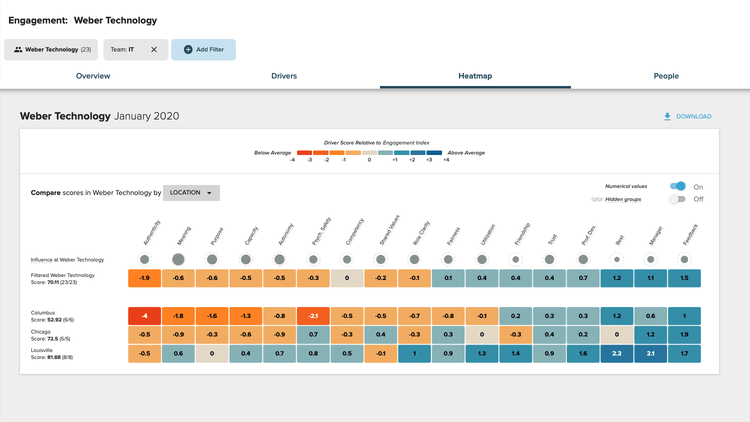This screenshot has height=422, width=750.
Task: Click the Add Filter button
Action: pos(203,49)
